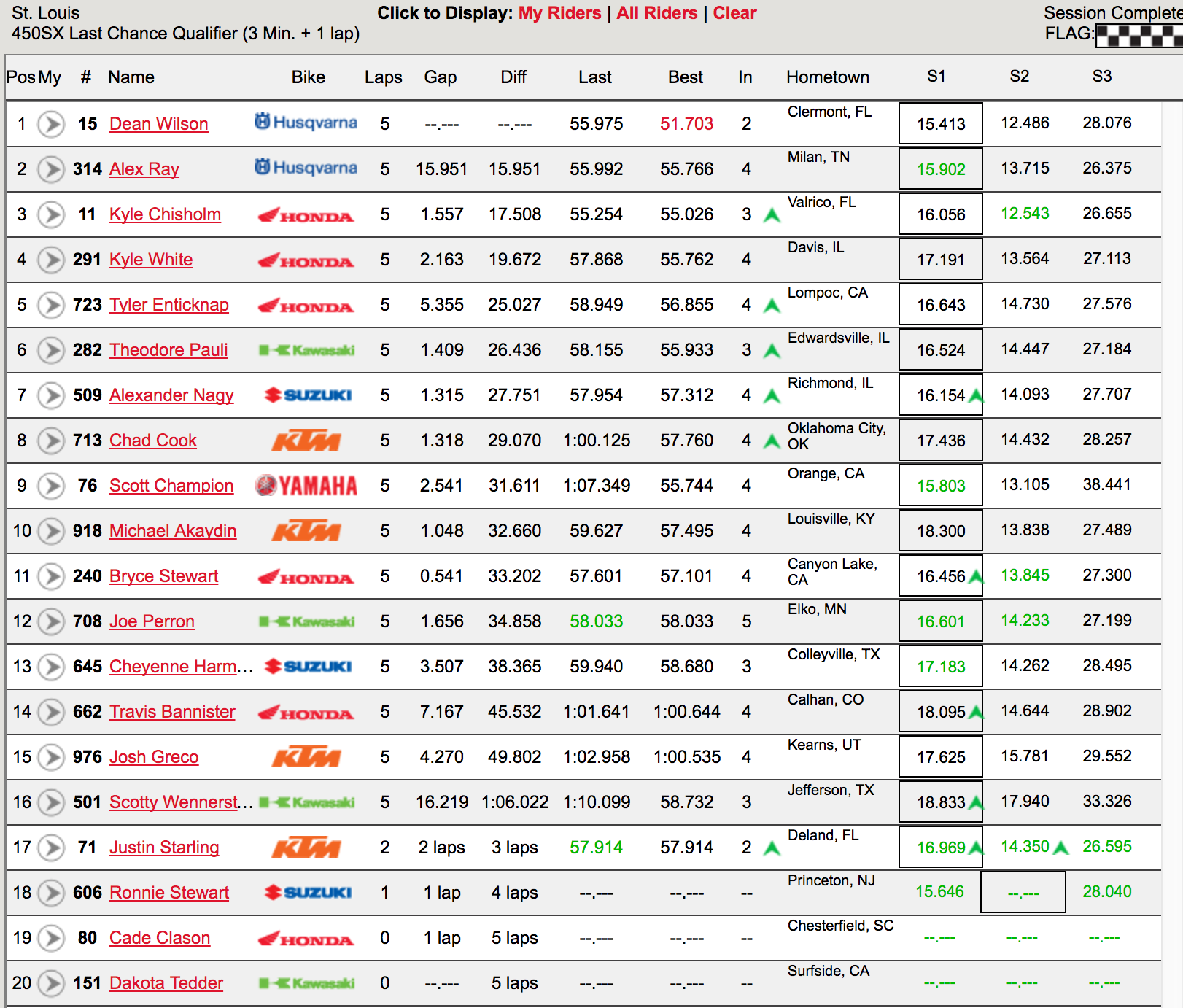Screen dimensions: 1183x1008
Task: Select empty S2 box in Ronnie Stewart row
Action: [1023, 892]
